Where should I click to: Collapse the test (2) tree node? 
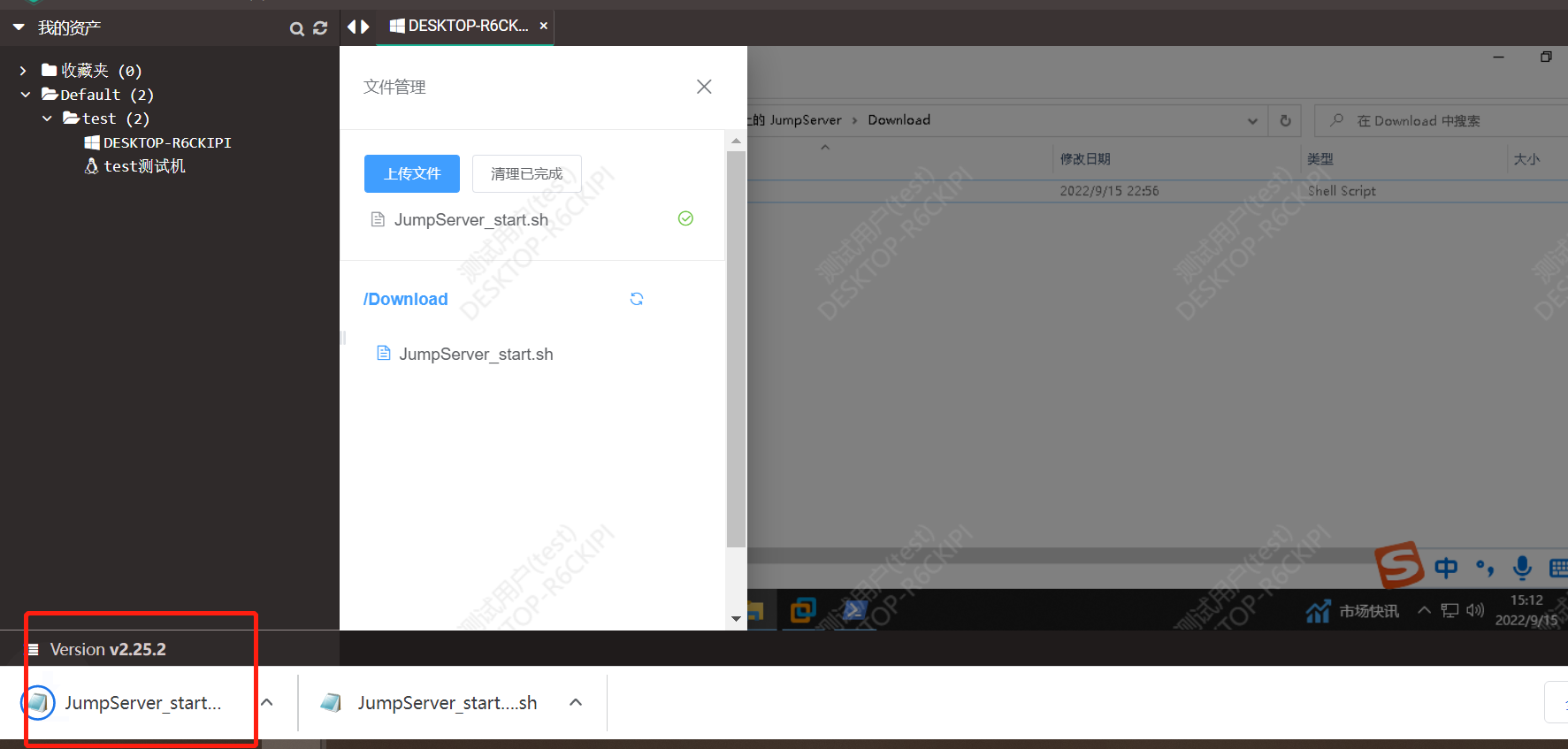[47, 118]
